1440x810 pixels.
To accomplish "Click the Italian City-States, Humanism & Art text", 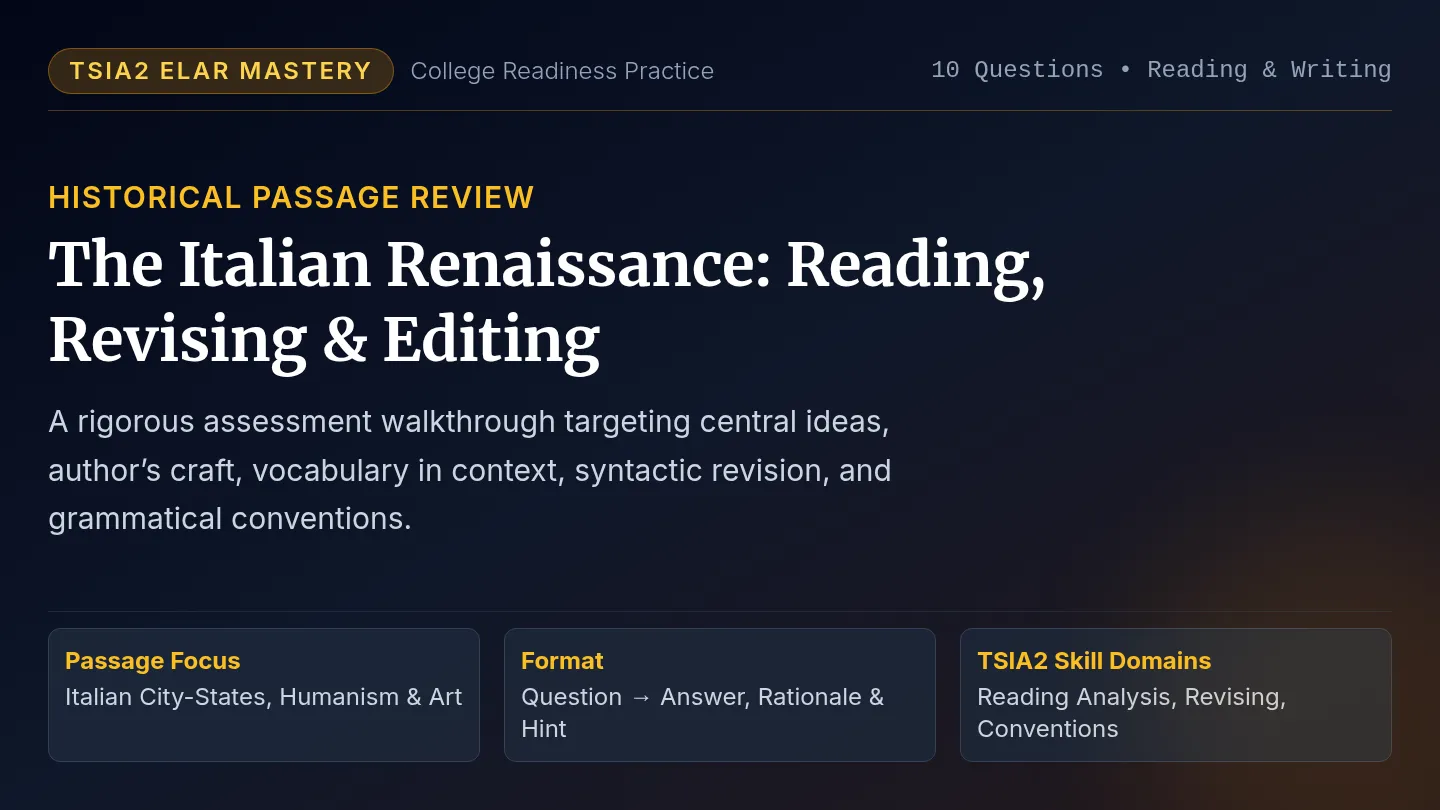I will [x=264, y=697].
